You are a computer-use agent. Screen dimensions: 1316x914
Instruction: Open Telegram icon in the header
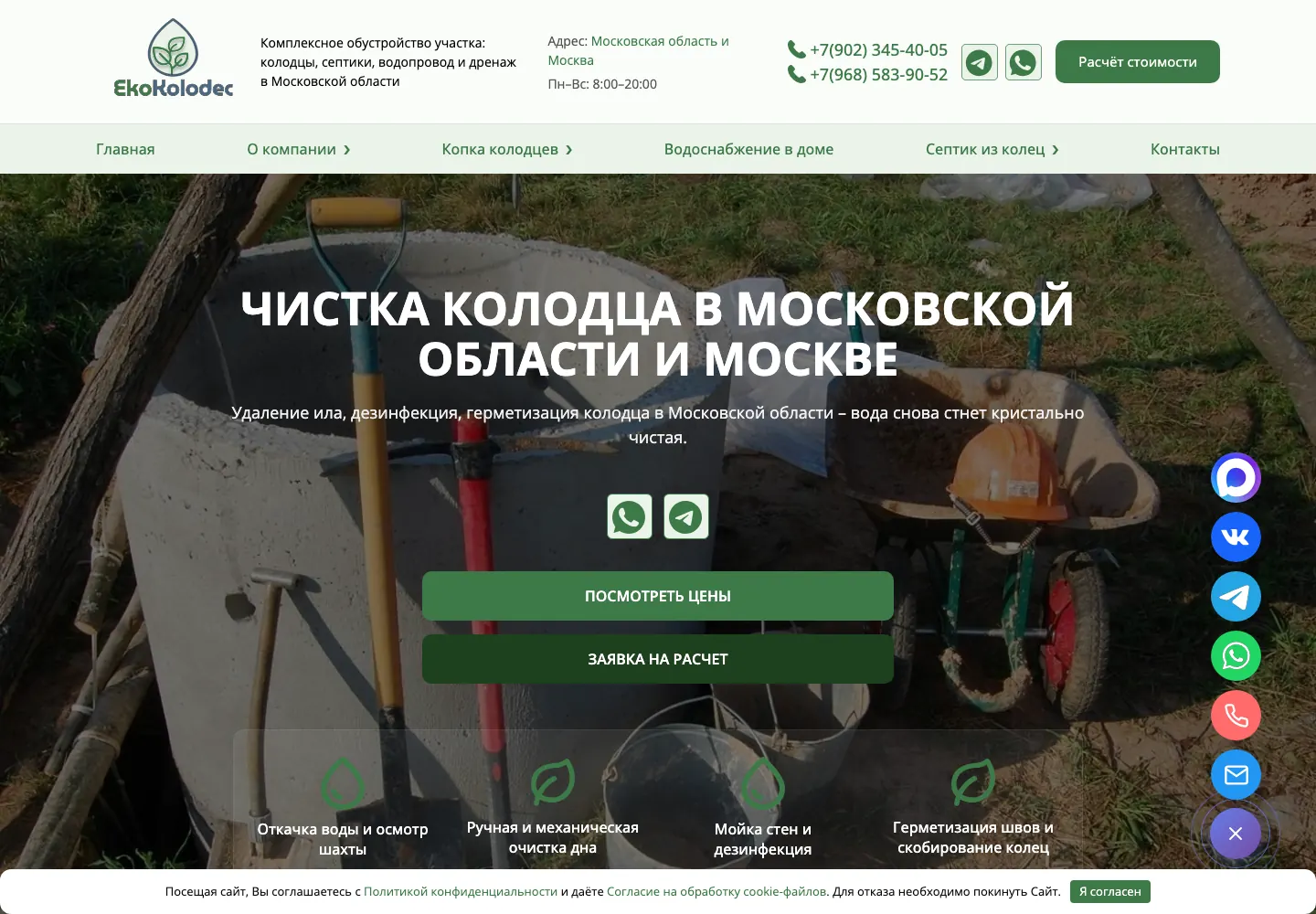click(x=980, y=62)
